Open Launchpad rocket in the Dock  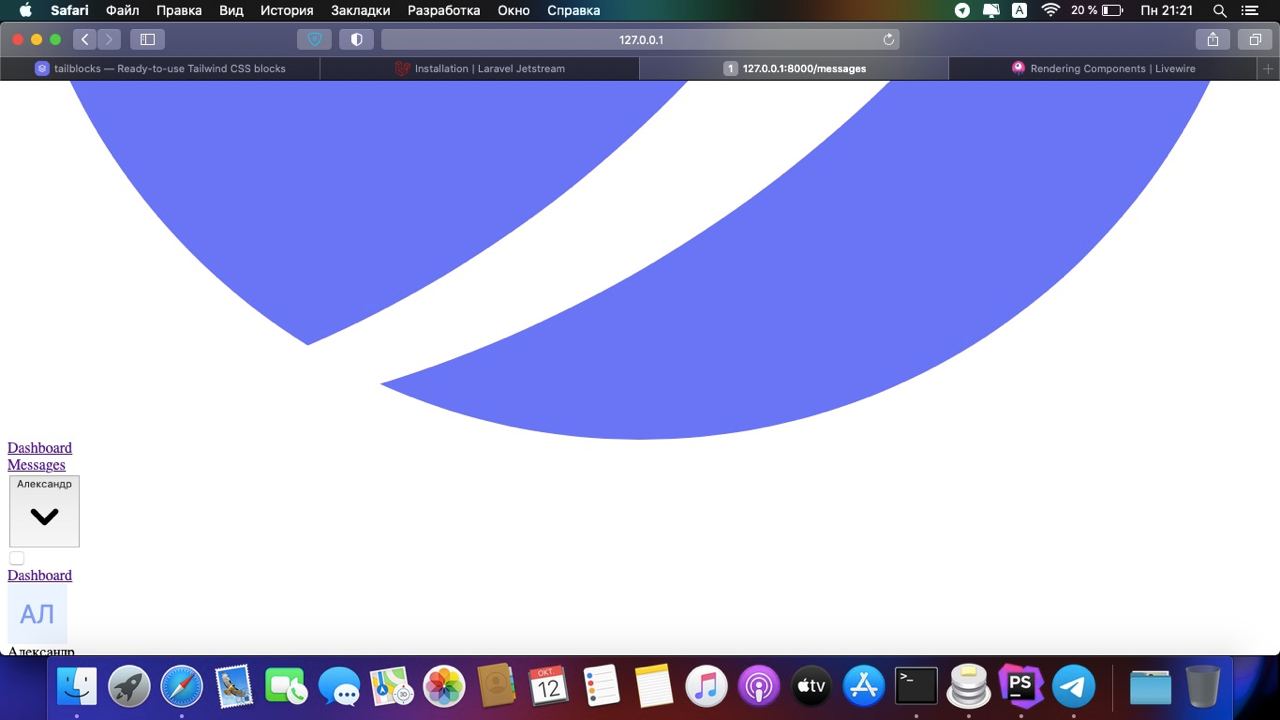pyautogui.click(x=129, y=687)
